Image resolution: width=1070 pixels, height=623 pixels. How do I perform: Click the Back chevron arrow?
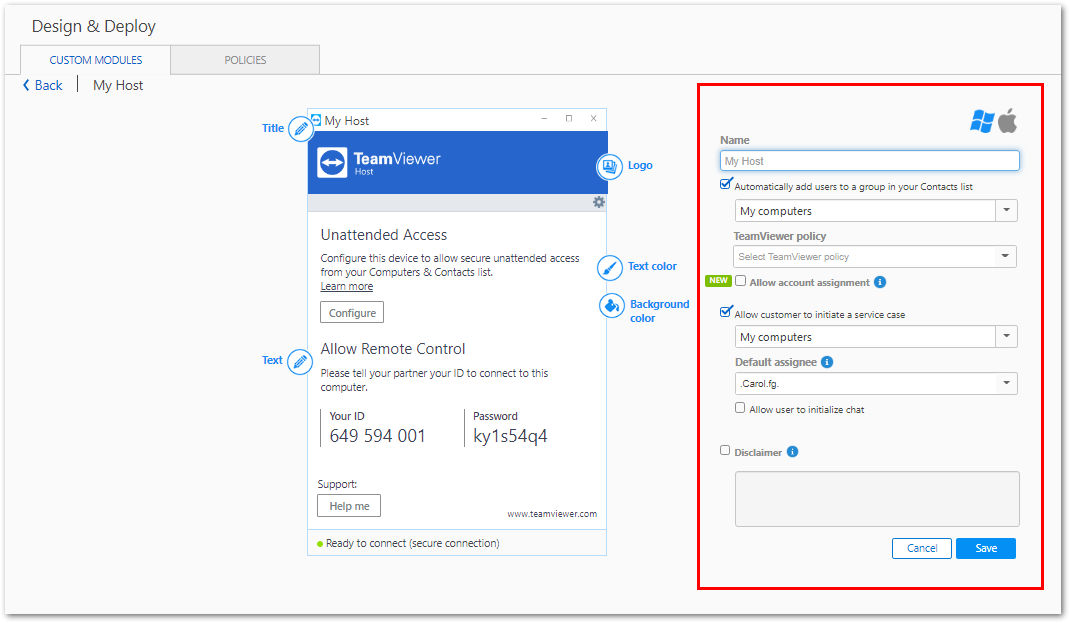coord(26,85)
